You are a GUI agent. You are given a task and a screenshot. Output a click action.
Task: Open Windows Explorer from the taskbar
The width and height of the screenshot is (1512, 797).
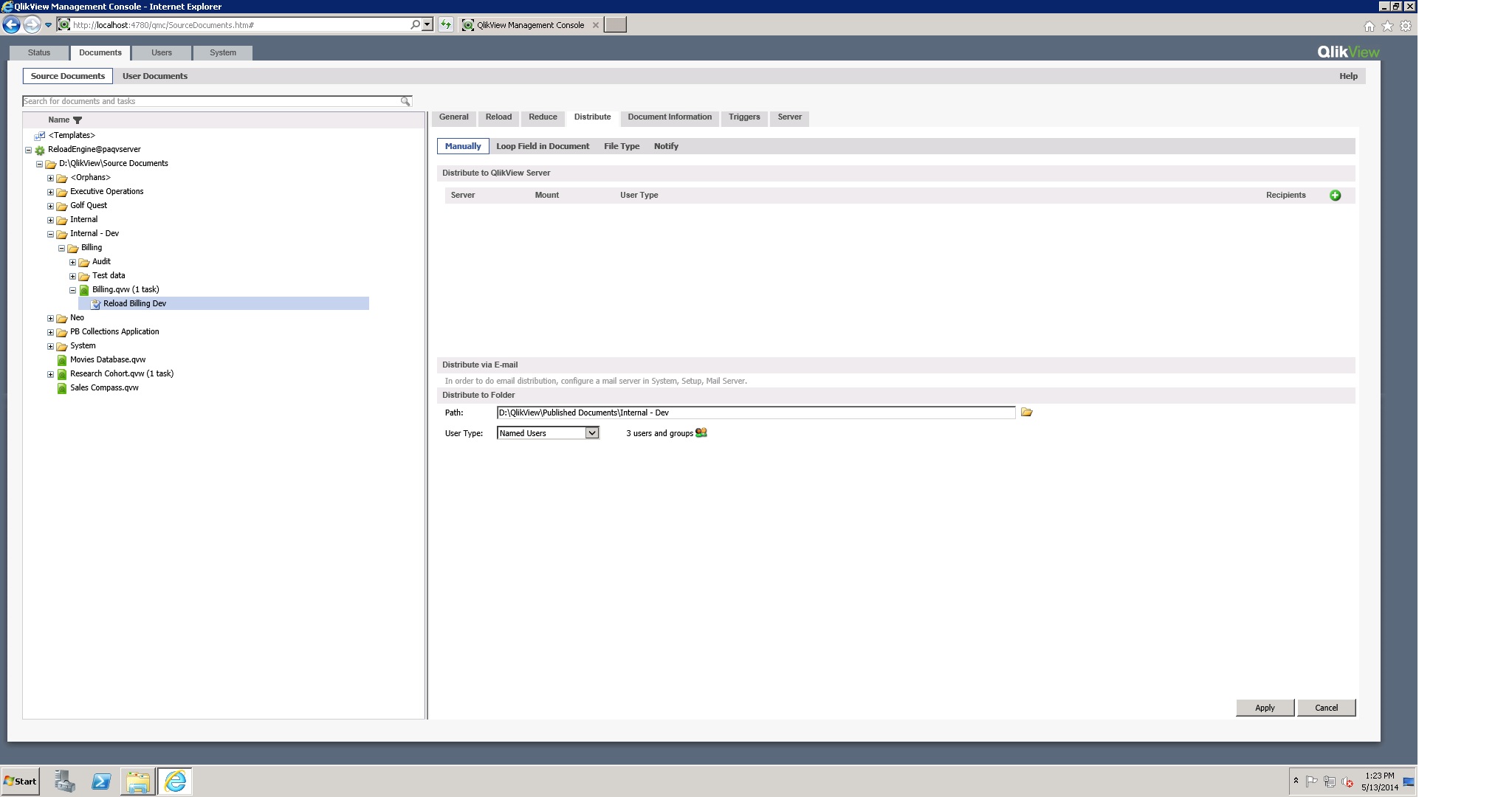[138, 781]
